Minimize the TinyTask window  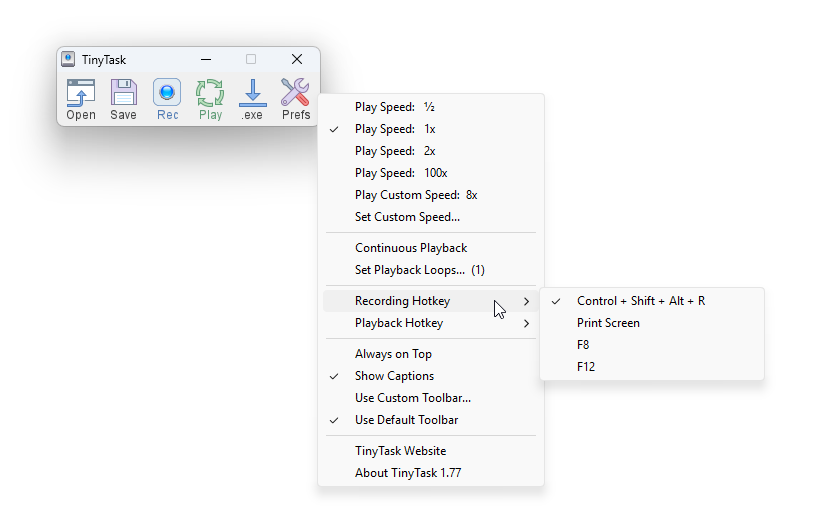coord(206,59)
